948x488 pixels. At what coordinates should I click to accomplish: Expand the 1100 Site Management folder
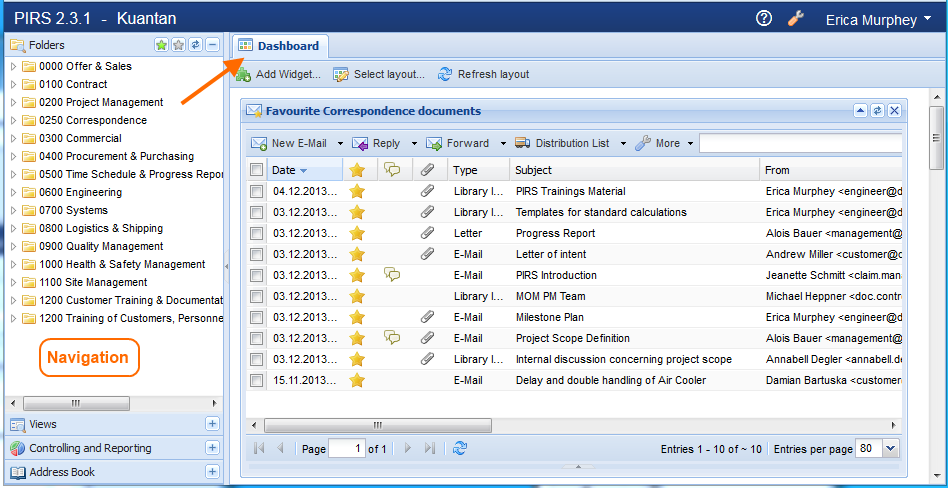(14, 282)
